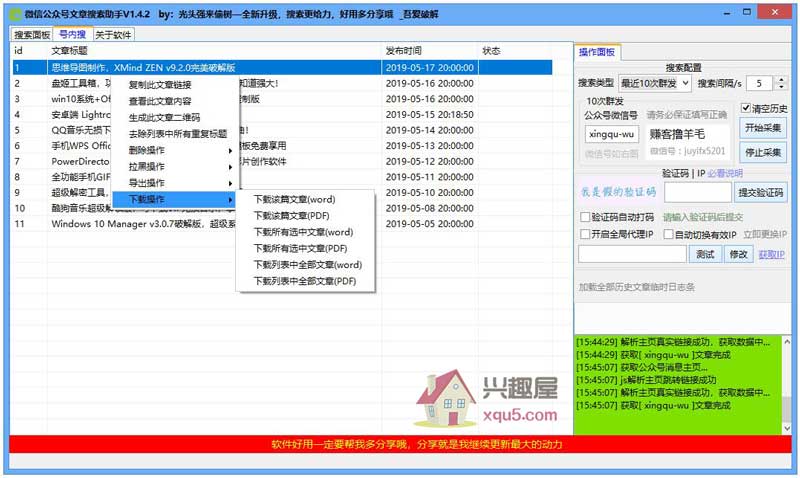800x478 pixels.
Task: Click the captcha image 我是假的验证码
Action: (x=619, y=192)
